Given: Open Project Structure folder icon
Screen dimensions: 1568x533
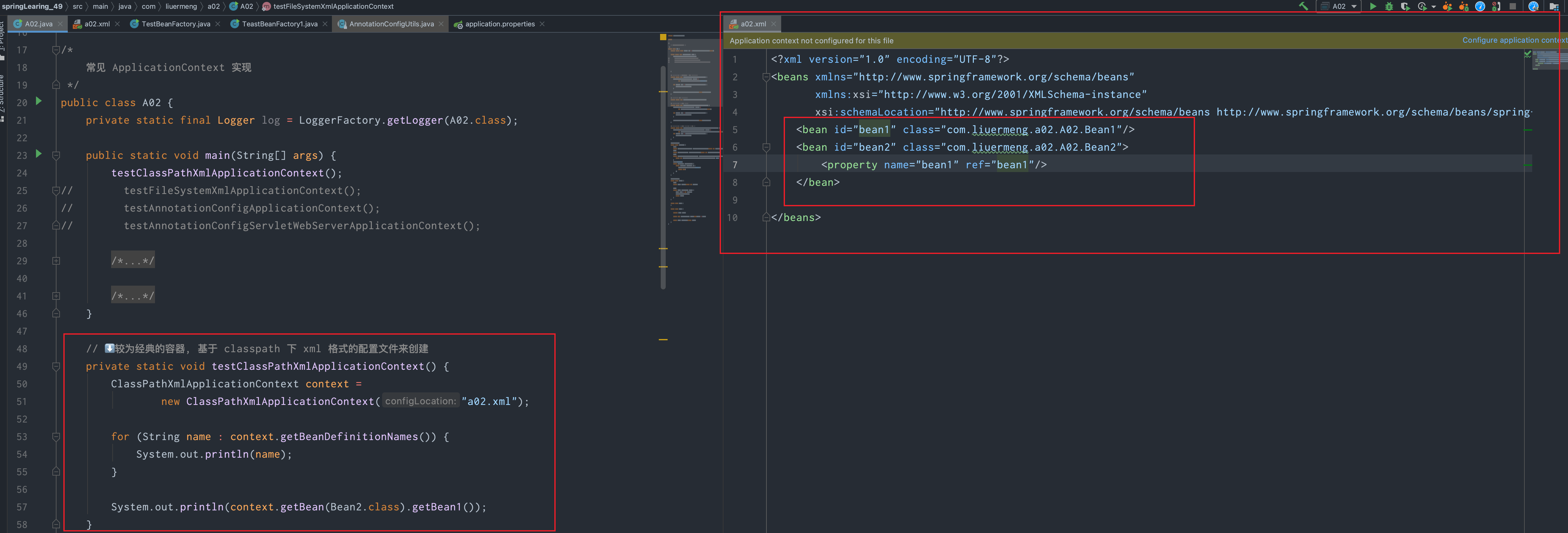Looking at the screenshot, I should (1553, 6).
